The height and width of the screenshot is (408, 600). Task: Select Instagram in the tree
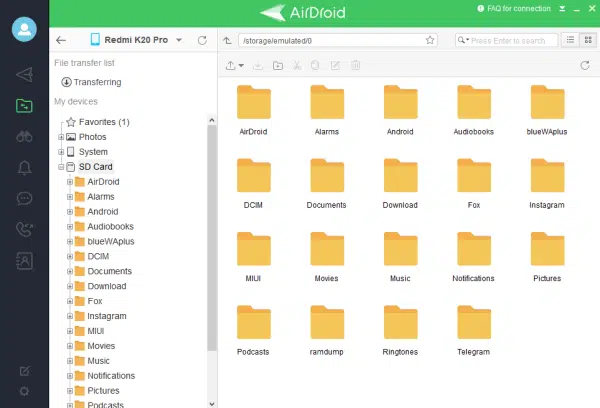(107, 316)
